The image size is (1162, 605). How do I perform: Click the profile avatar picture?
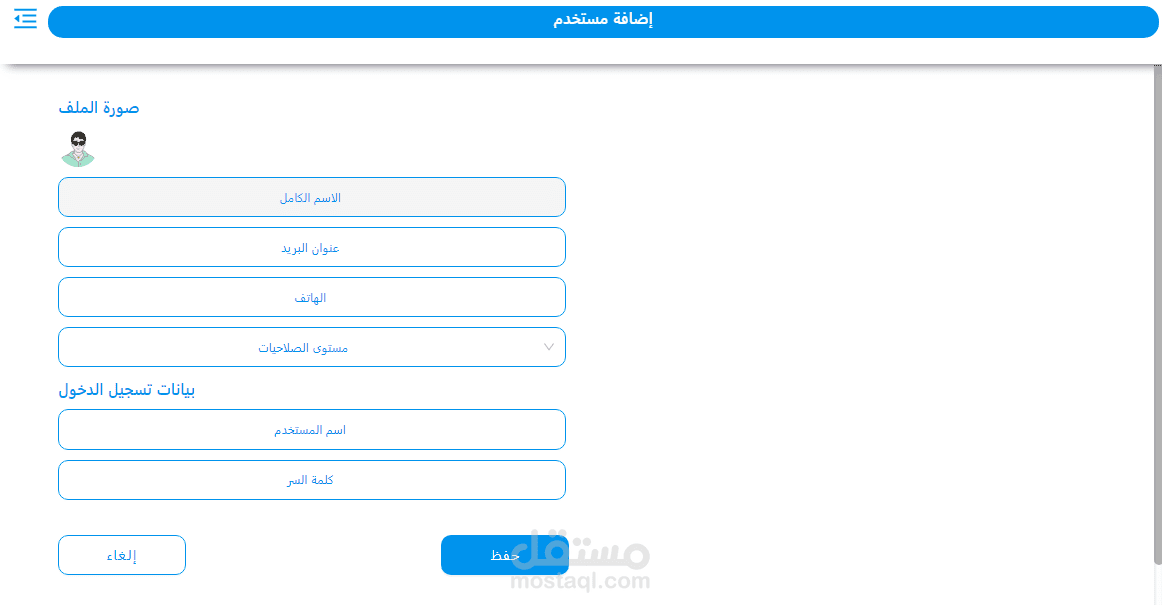point(77,149)
